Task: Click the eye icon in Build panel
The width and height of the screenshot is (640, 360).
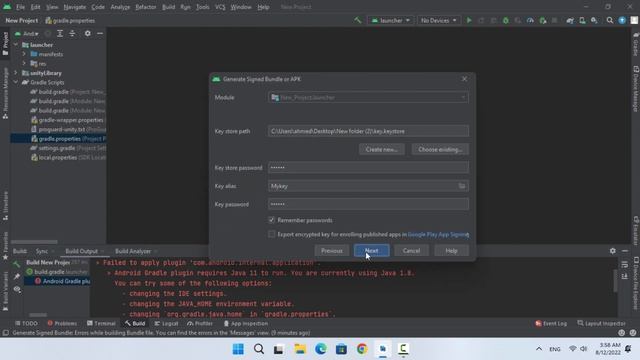Action: 17,289
